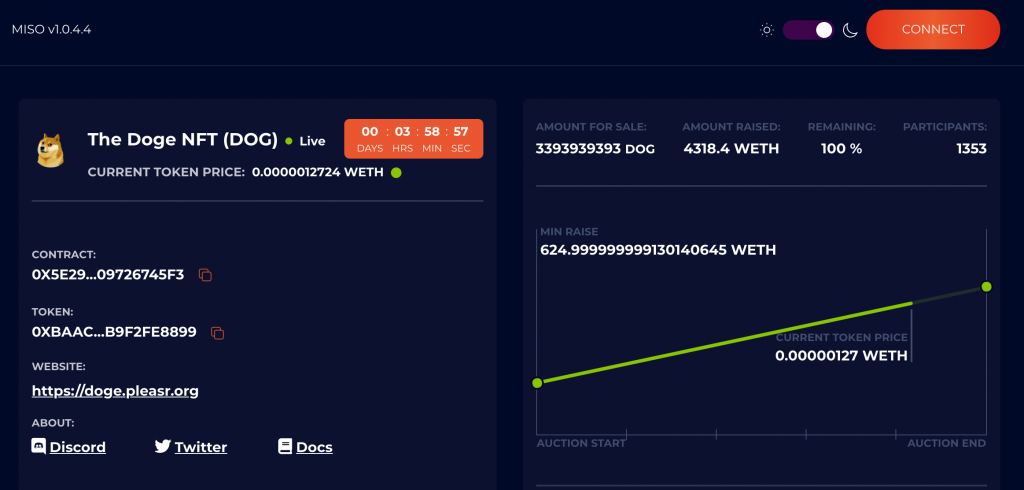Click the moon dark-mode icon
1024x490 pixels.
[850, 30]
